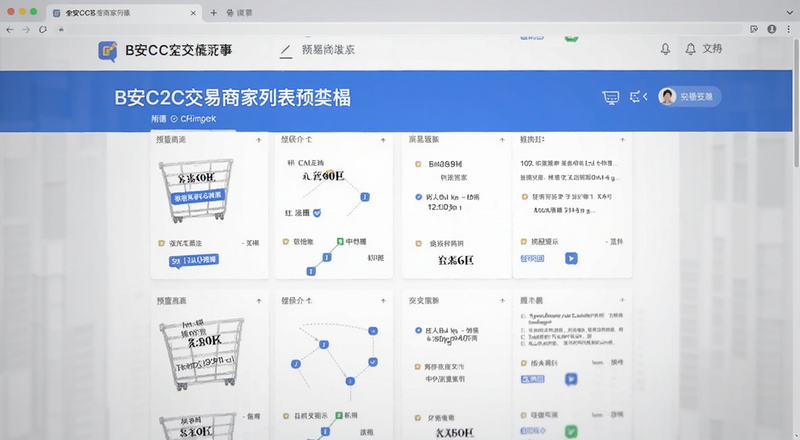
Task: Select the blue radio dot in second-row third card
Action: coord(418,330)
